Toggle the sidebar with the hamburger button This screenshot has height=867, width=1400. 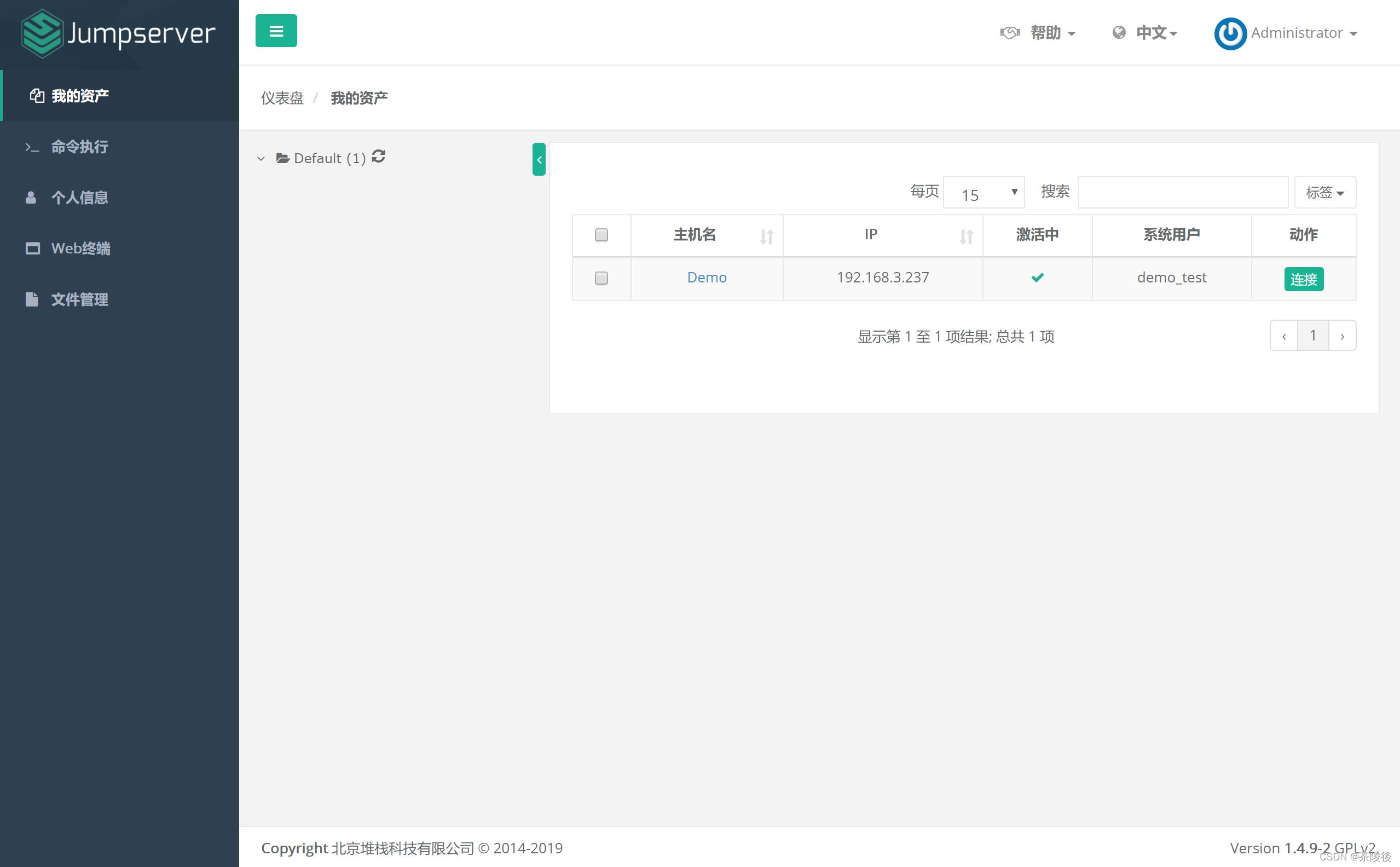pos(276,31)
